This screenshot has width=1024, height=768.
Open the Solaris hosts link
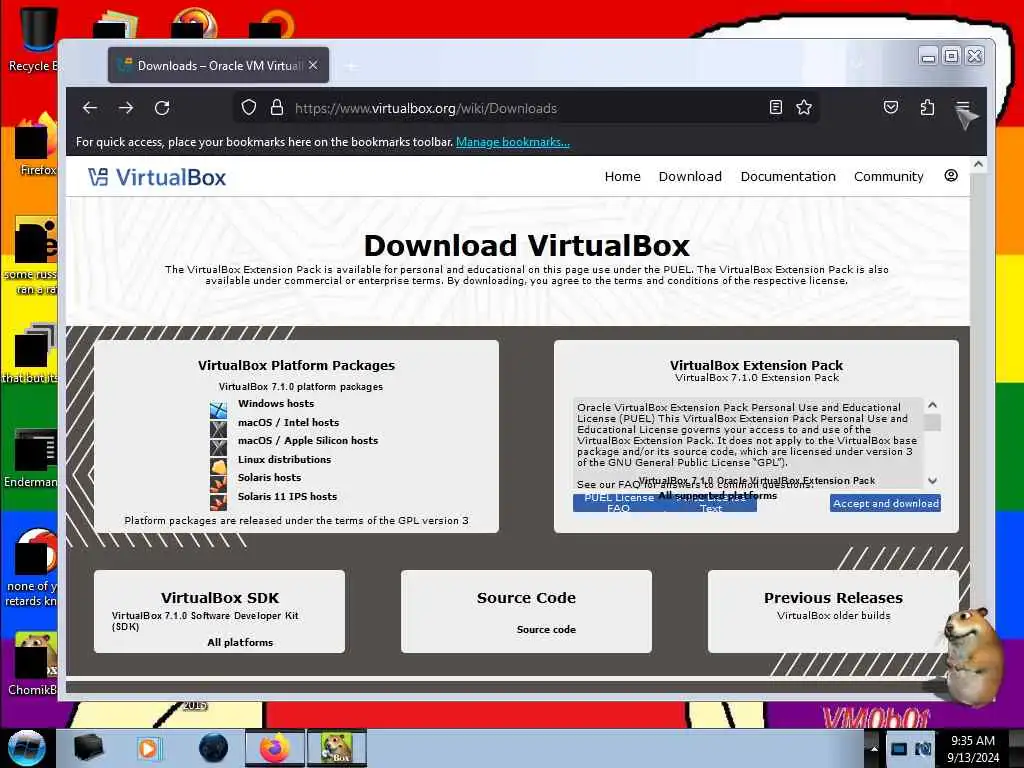(269, 477)
